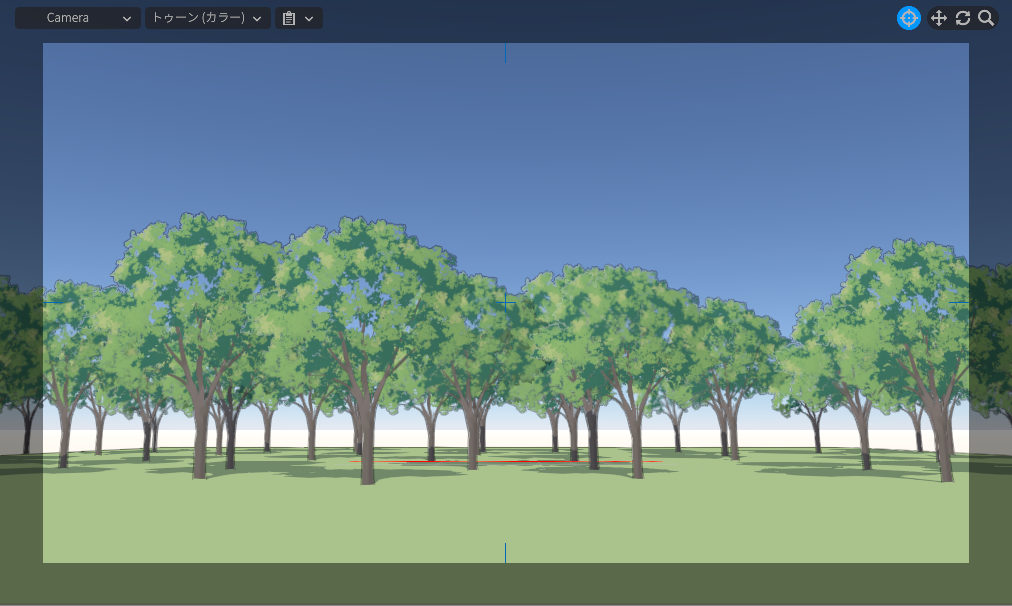Select the circular-arrows rotate view tool
The width and height of the screenshot is (1012, 606).
click(962, 18)
